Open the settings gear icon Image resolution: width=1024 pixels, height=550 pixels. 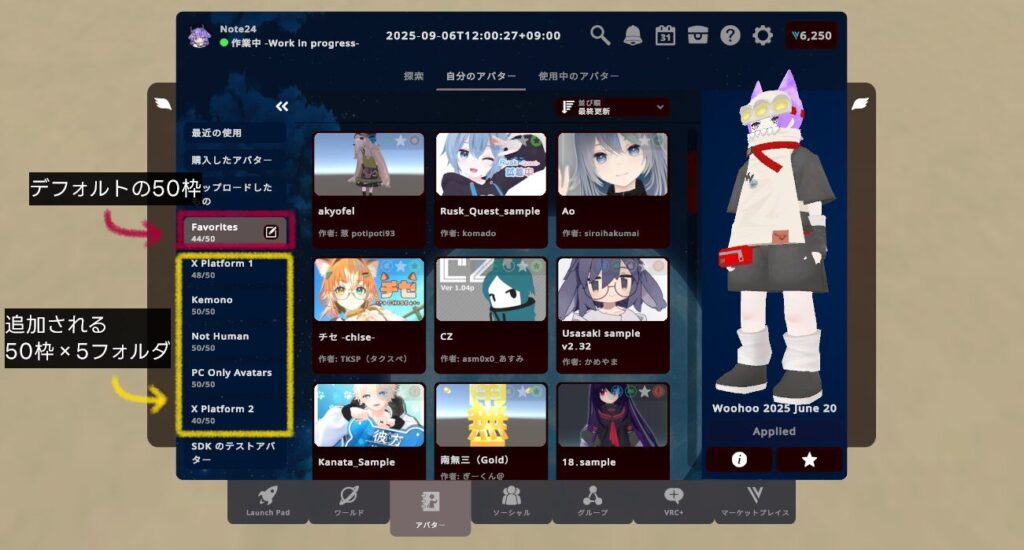[762, 35]
